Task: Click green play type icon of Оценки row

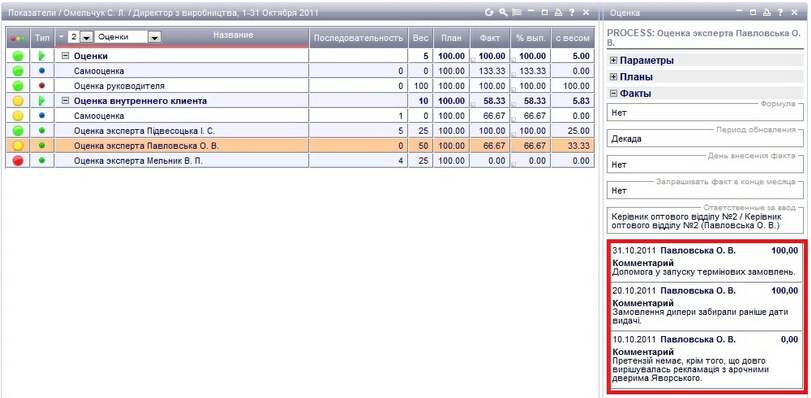Action: 42,56
